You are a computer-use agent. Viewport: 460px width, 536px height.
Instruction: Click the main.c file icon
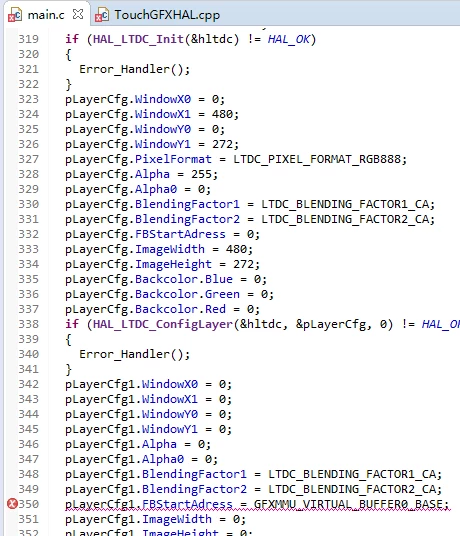[x=15, y=15]
